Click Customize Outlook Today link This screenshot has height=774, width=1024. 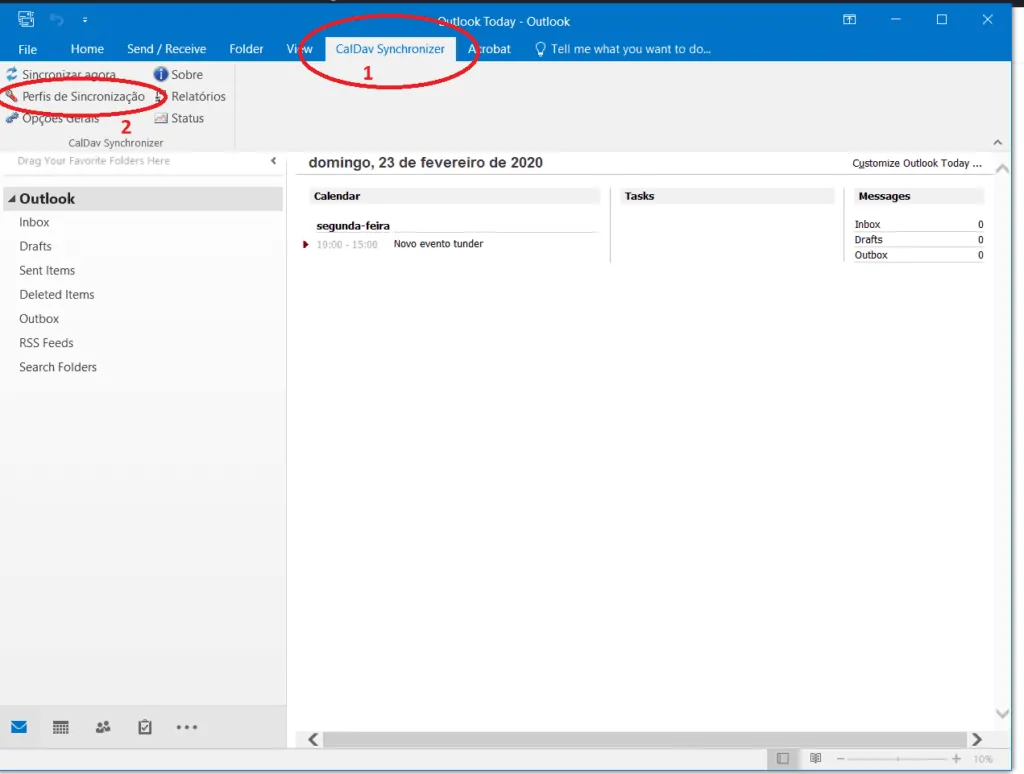tap(917, 163)
